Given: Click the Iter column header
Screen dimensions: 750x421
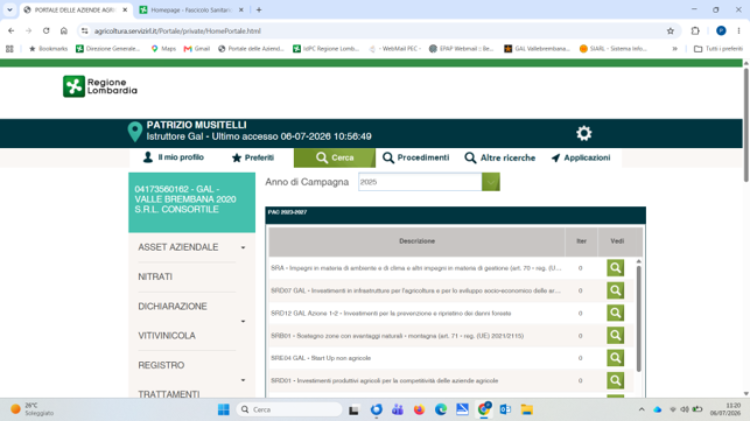Looking at the screenshot, I should 581,241.
